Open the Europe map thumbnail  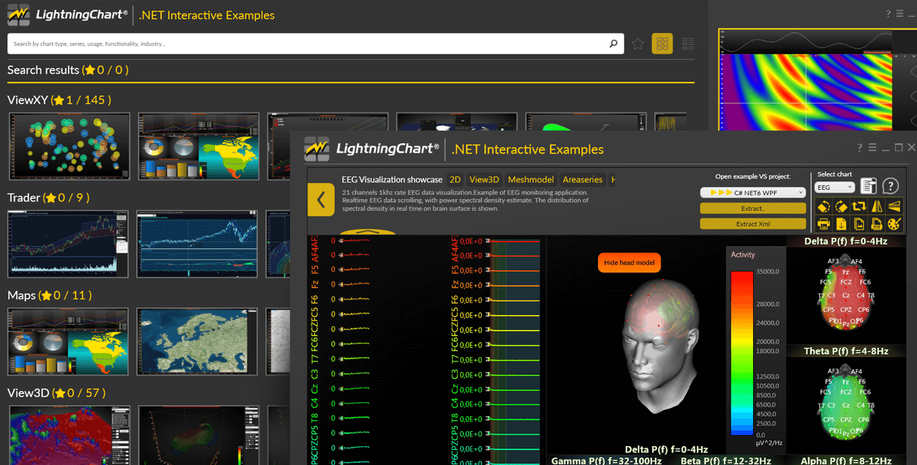[197, 342]
